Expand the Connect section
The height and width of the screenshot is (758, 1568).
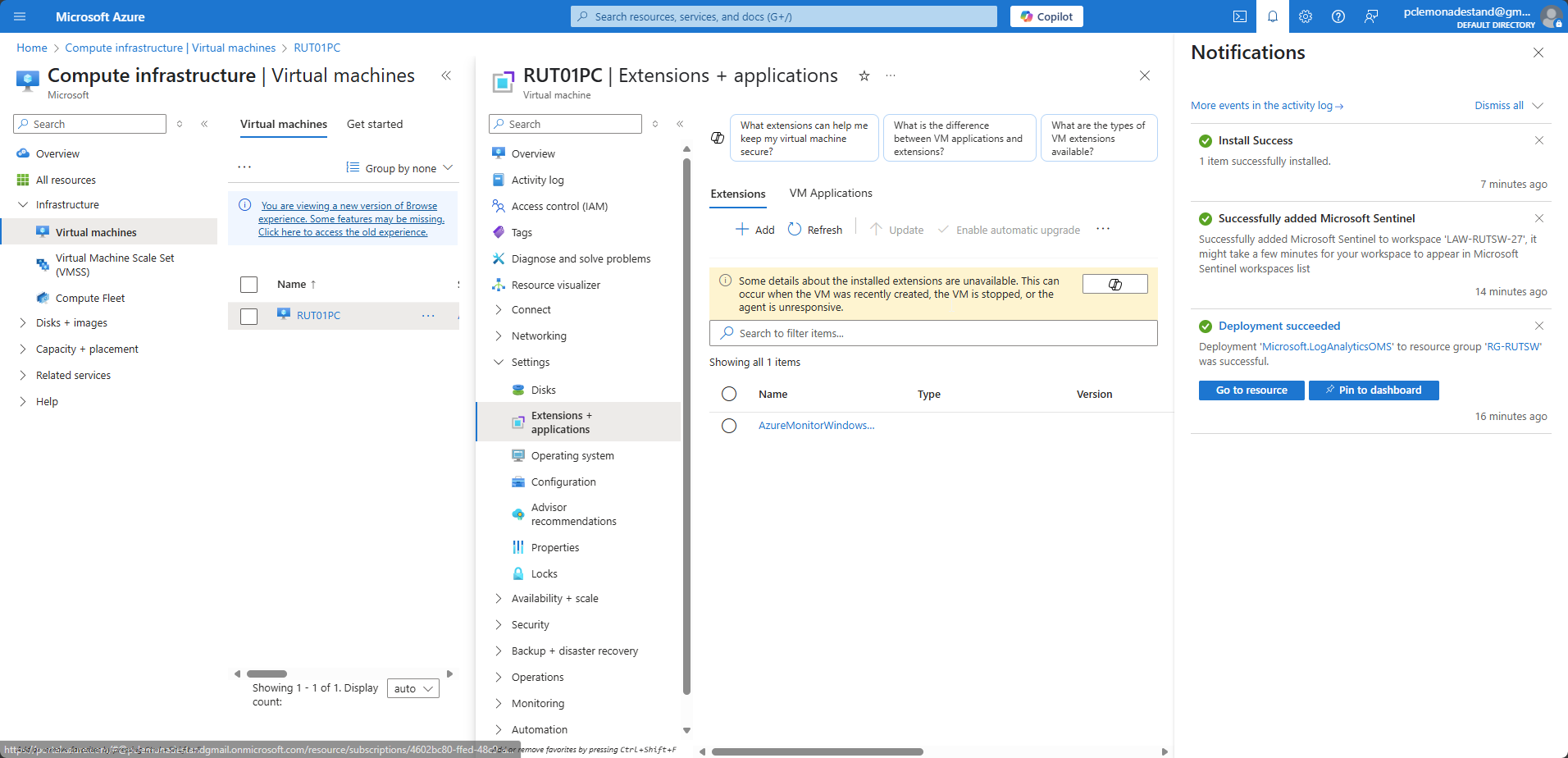point(499,309)
